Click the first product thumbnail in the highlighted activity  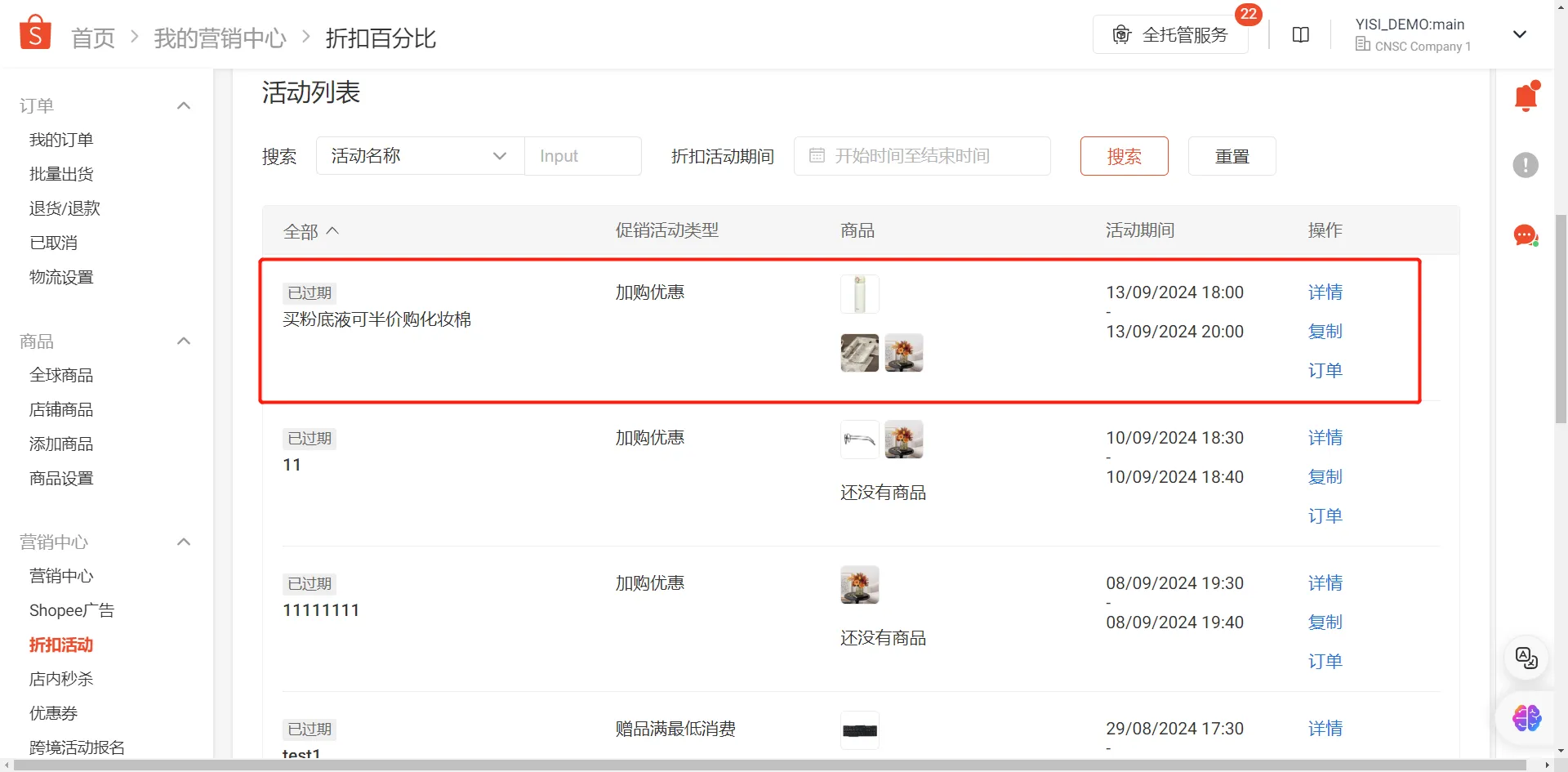[859, 293]
